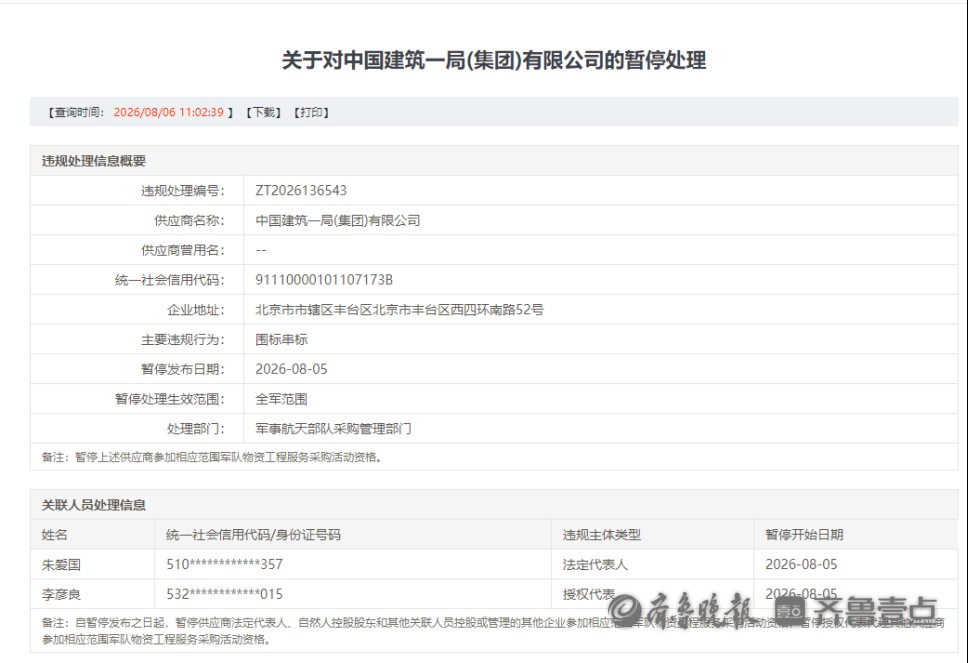This screenshot has height=663, width=968.
Task: Click the 违规处理信息概要 section header
Action: pos(94,161)
